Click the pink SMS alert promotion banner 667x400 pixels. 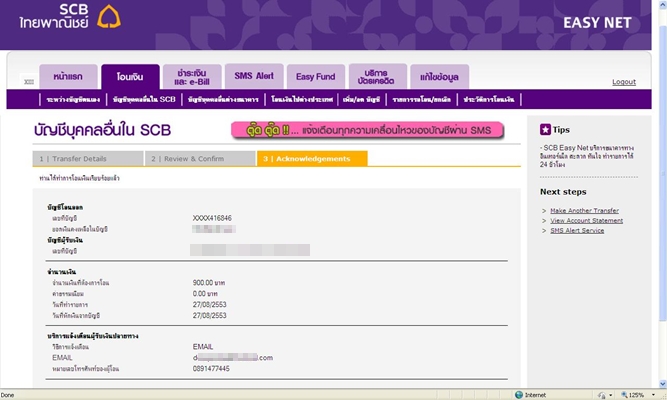click(x=368, y=130)
